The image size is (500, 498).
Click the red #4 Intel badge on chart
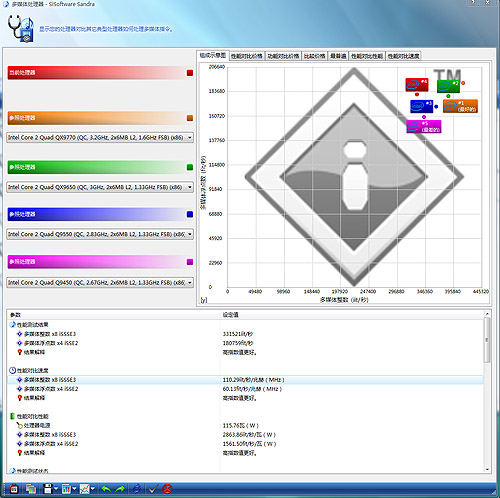point(417,85)
